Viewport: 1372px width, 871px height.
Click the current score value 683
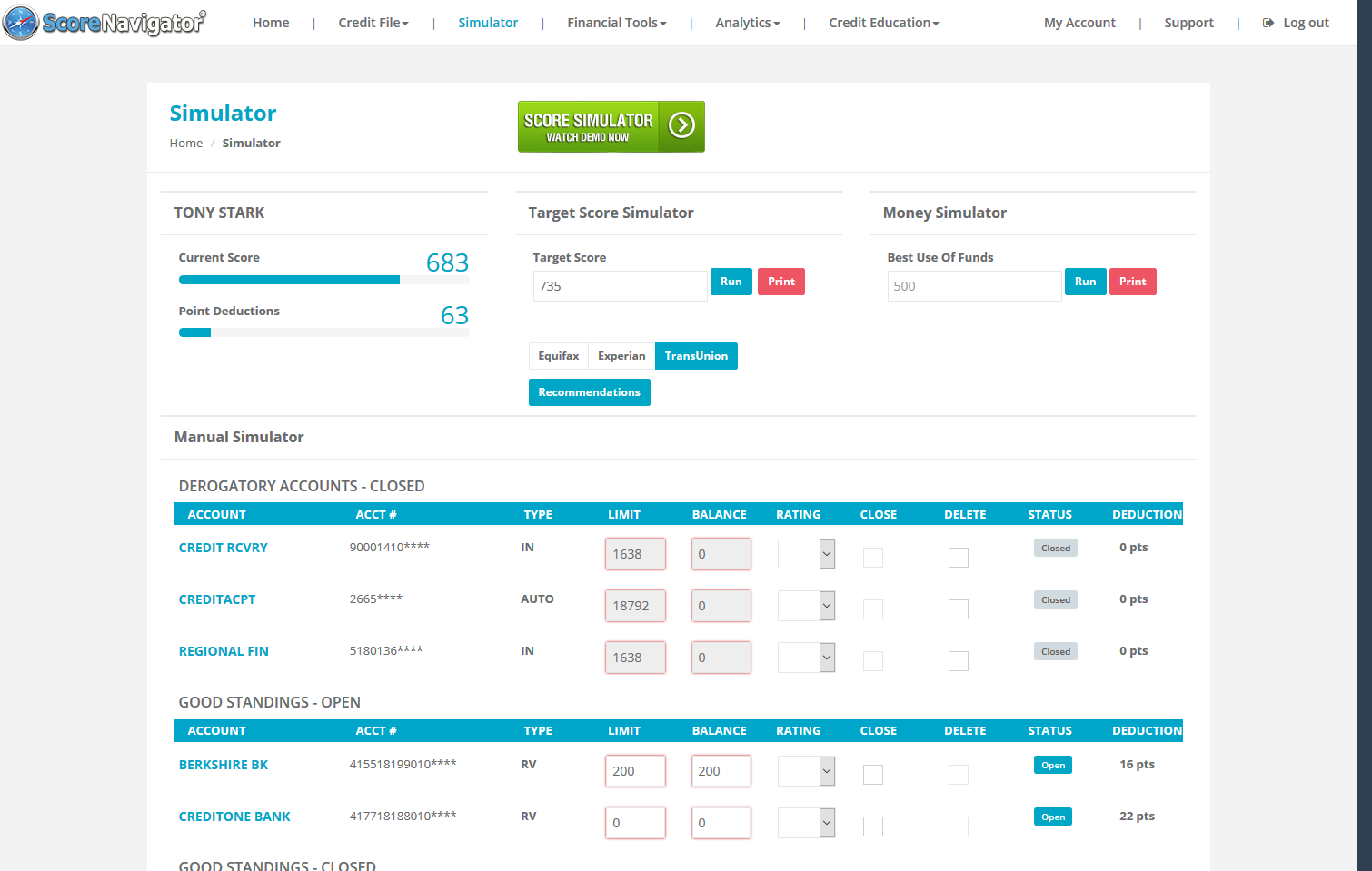coord(448,262)
